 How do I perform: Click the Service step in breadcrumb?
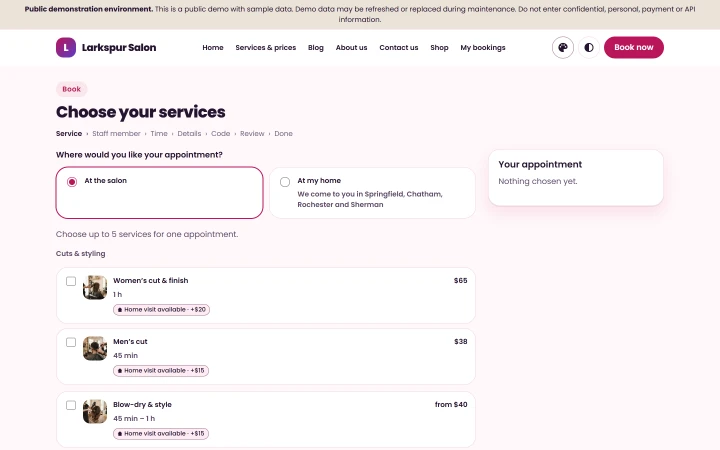[69, 134]
